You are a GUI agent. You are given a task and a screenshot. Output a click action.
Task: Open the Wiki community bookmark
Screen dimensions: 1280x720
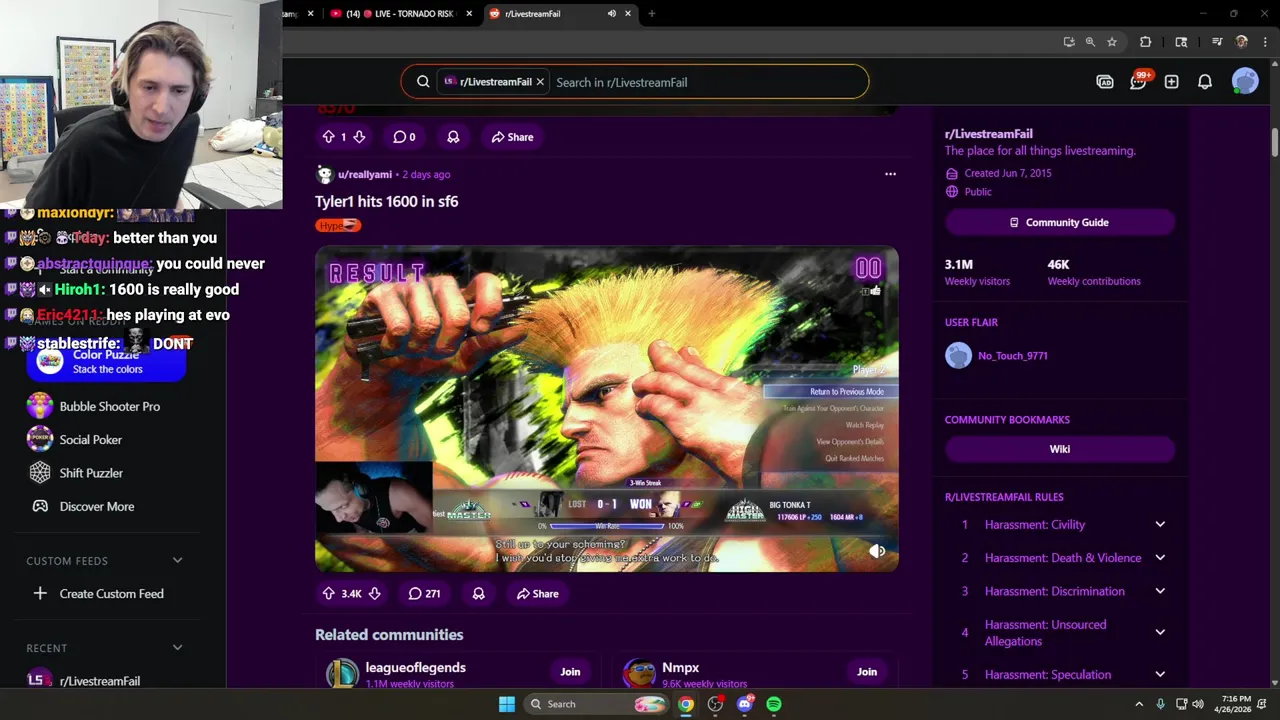1059,449
